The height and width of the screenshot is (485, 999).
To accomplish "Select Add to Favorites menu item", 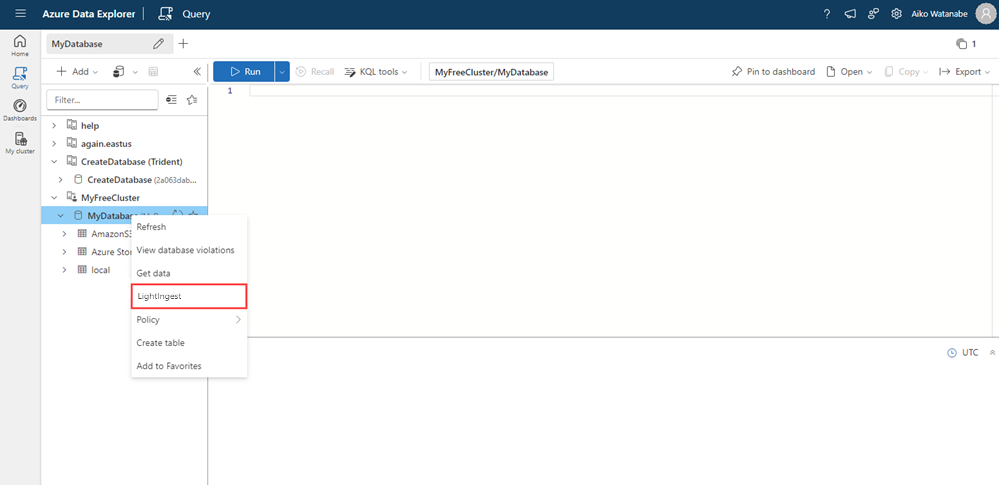I will pos(189,366).
